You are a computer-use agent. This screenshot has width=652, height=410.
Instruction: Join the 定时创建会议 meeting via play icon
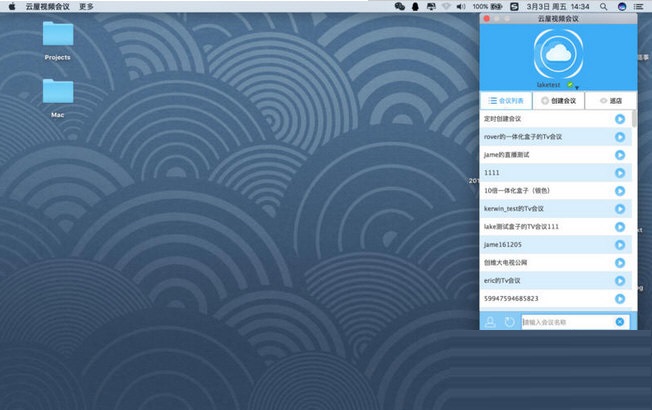click(620, 119)
